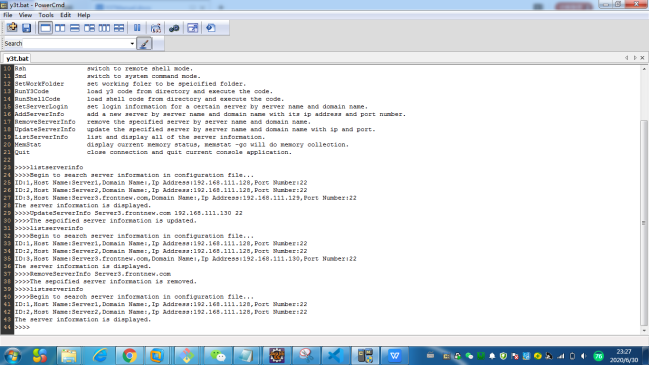This screenshot has width=649, height=365.
Task: Click the pause icon in toolbar
Action: tap(137, 28)
